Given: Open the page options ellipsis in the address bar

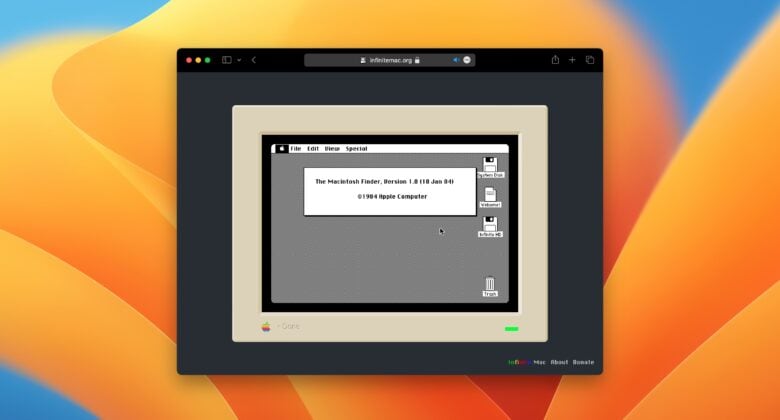Looking at the screenshot, I should tap(467, 60).
